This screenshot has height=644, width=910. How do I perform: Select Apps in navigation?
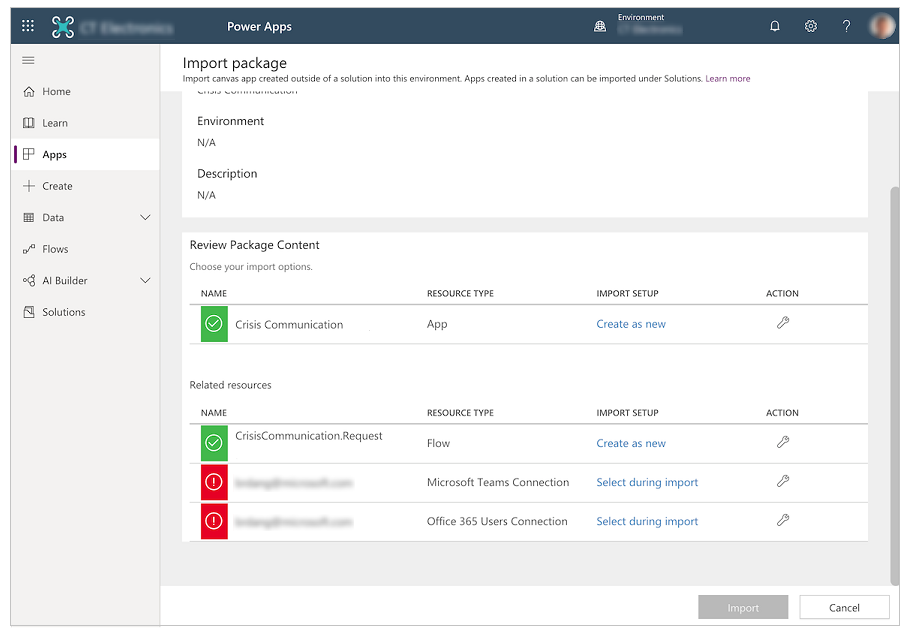pyautogui.click(x=85, y=154)
